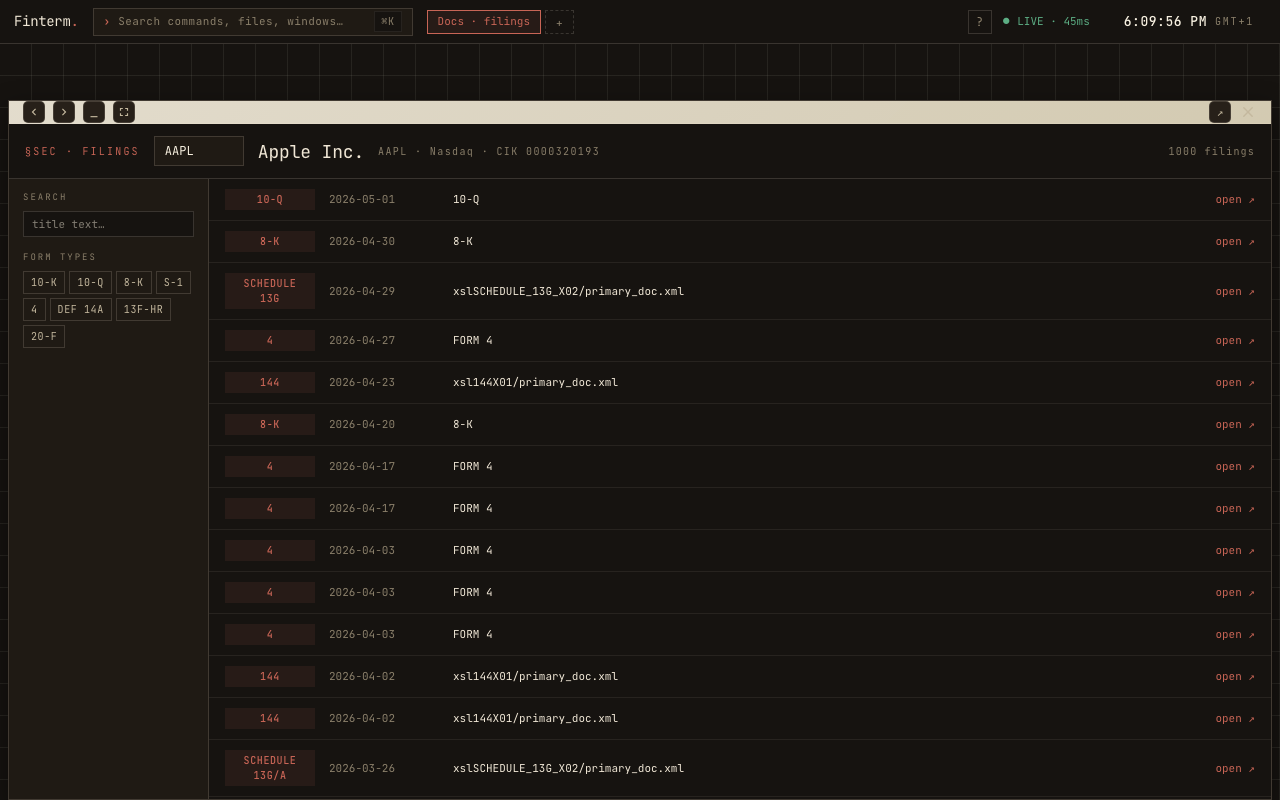Image resolution: width=1280 pixels, height=800 pixels.
Task: Add a new tab with the plus button
Action: click(x=559, y=22)
